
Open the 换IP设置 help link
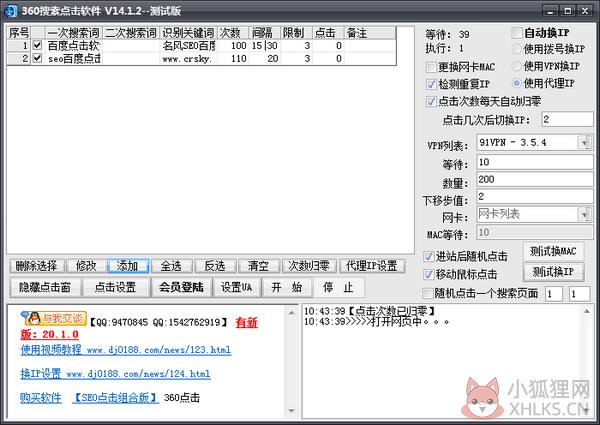(x=115, y=373)
